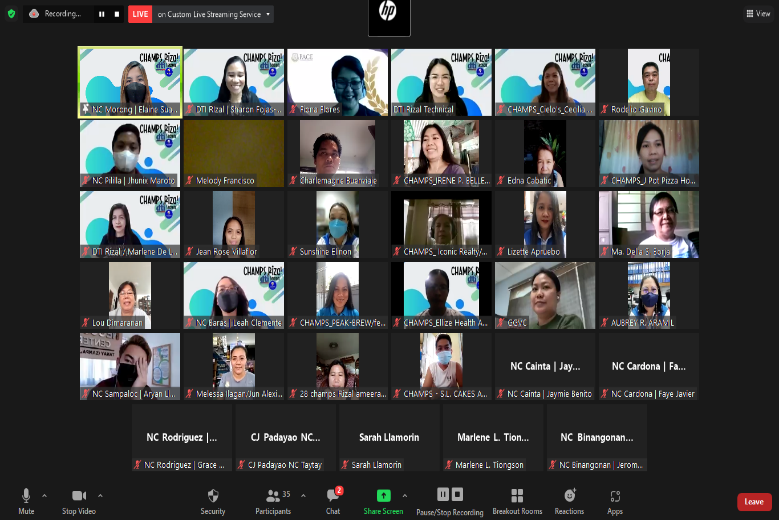Image resolution: width=779 pixels, height=520 pixels.
Task: Click the muted mic icon on Rodolfo's tile
Action: point(605,109)
